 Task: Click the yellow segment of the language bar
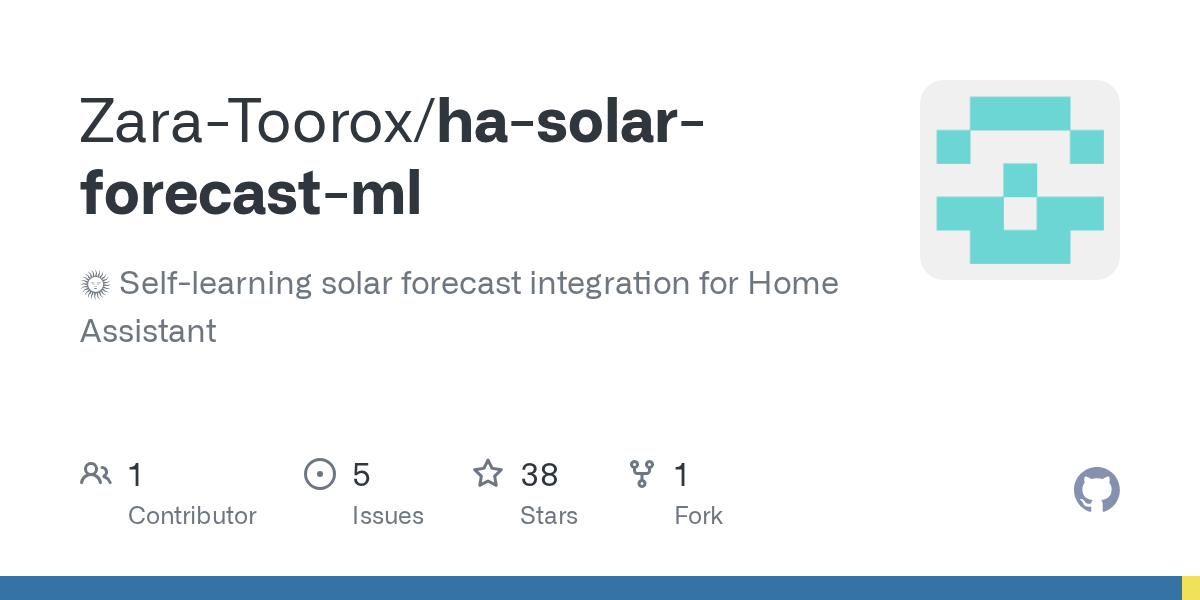[1191, 588]
